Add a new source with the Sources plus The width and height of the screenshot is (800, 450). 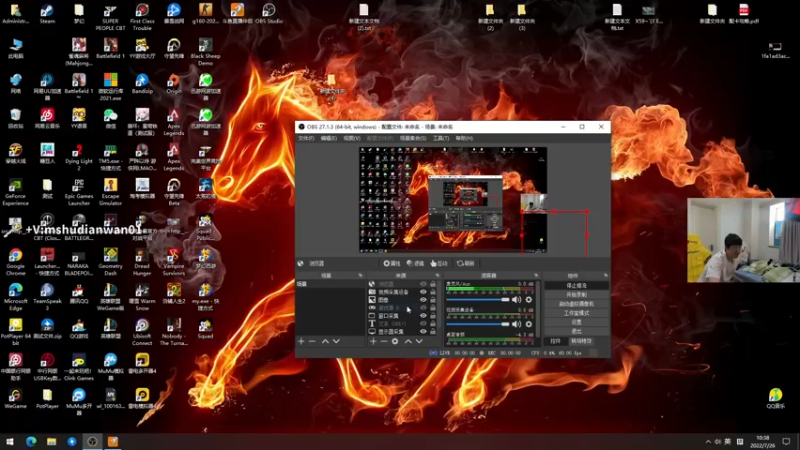[x=373, y=341]
